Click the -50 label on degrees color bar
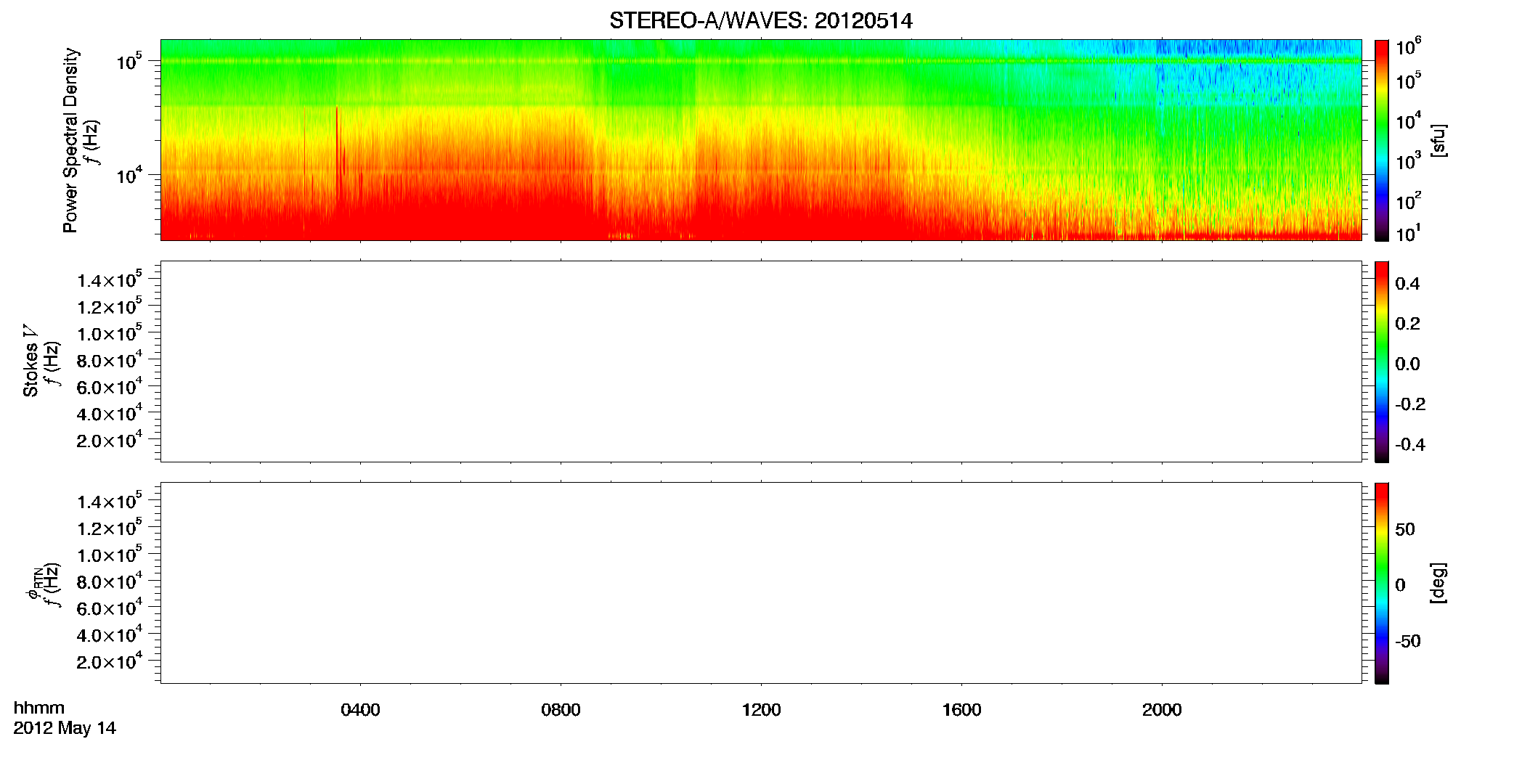The width and height of the screenshot is (1522, 784). click(x=1408, y=642)
